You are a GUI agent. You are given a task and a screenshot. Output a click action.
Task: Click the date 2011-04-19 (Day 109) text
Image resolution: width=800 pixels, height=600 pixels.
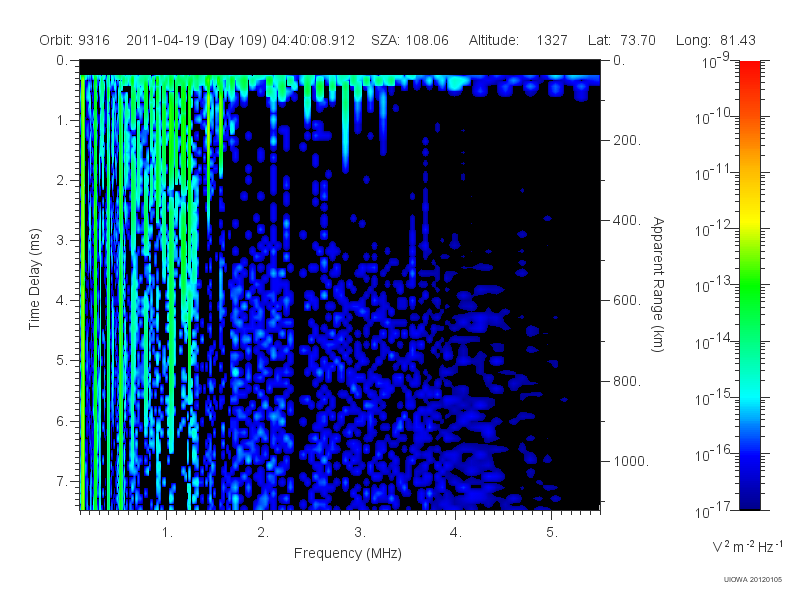pos(196,40)
